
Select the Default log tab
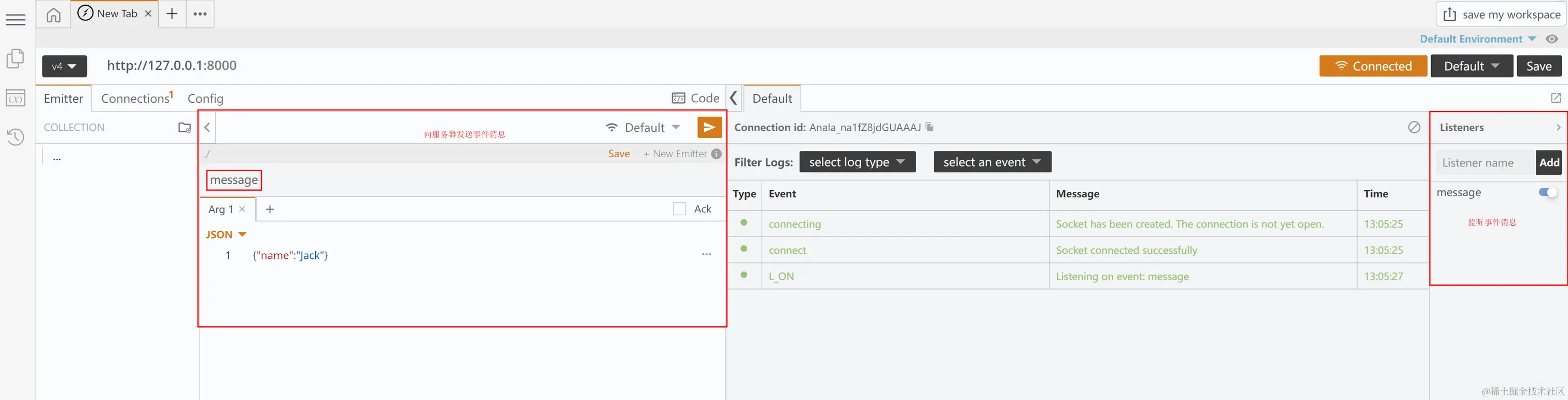[772, 99]
